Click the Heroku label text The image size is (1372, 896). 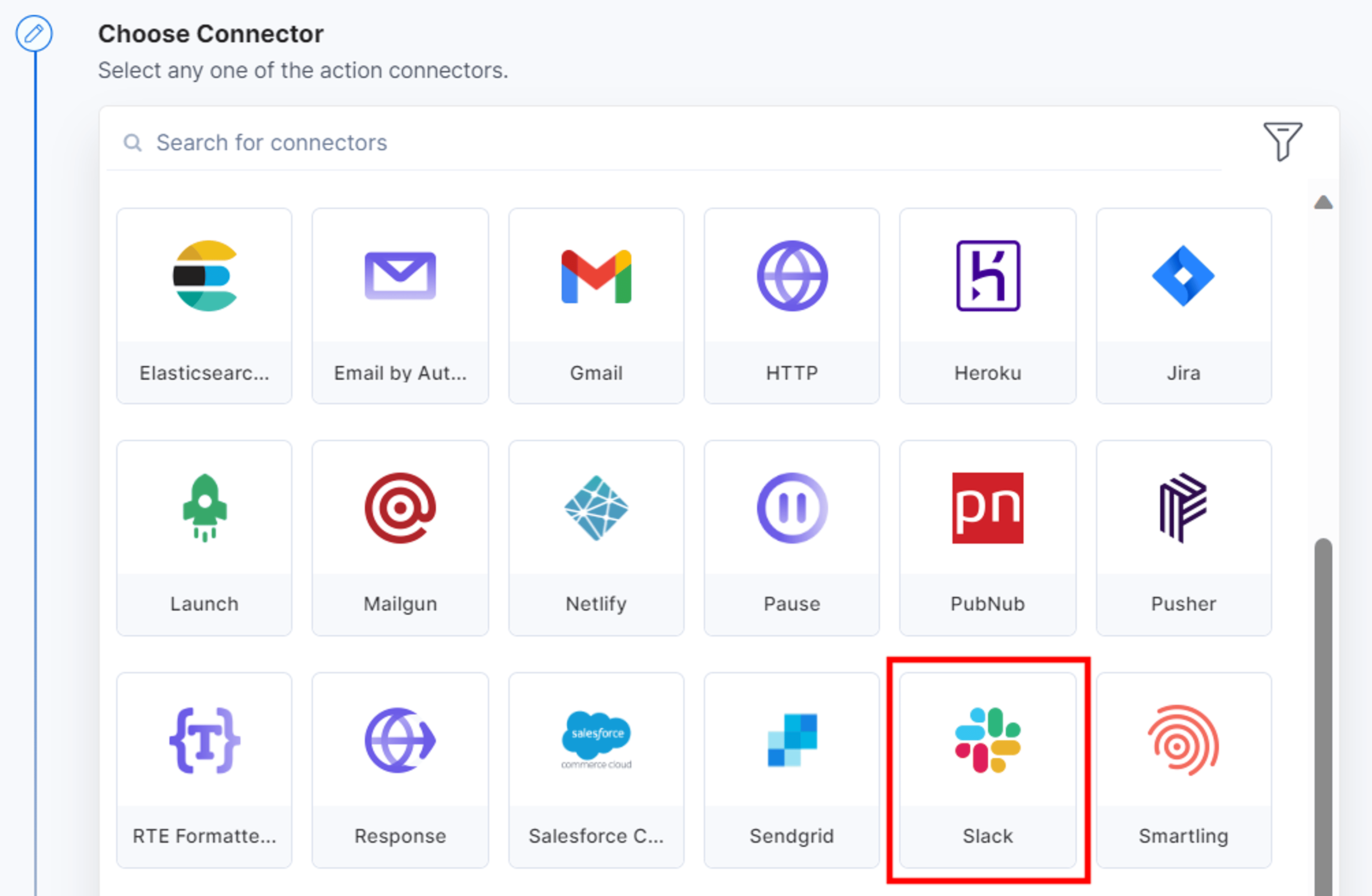[x=988, y=373]
